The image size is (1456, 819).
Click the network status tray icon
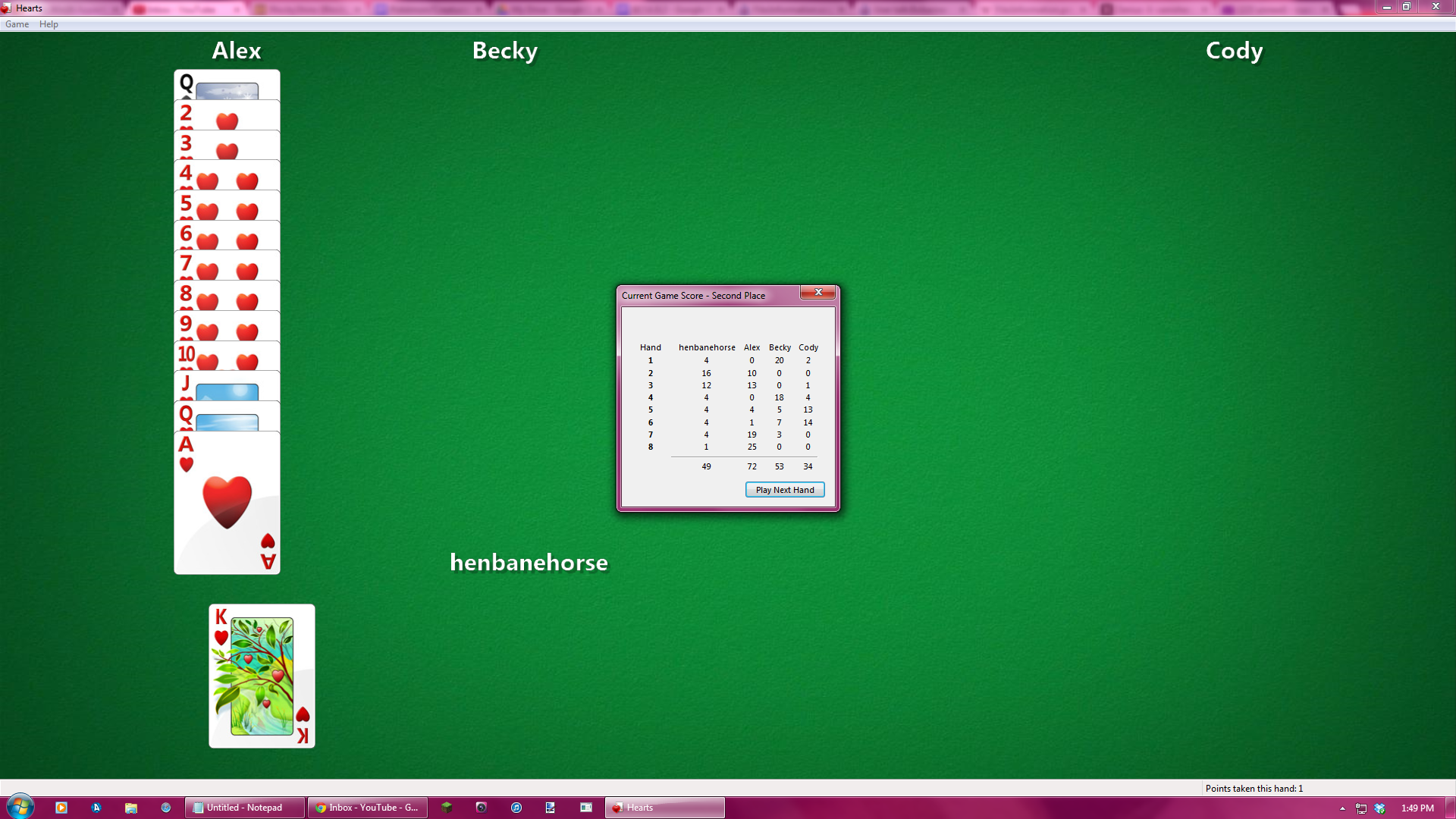[1361, 808]
